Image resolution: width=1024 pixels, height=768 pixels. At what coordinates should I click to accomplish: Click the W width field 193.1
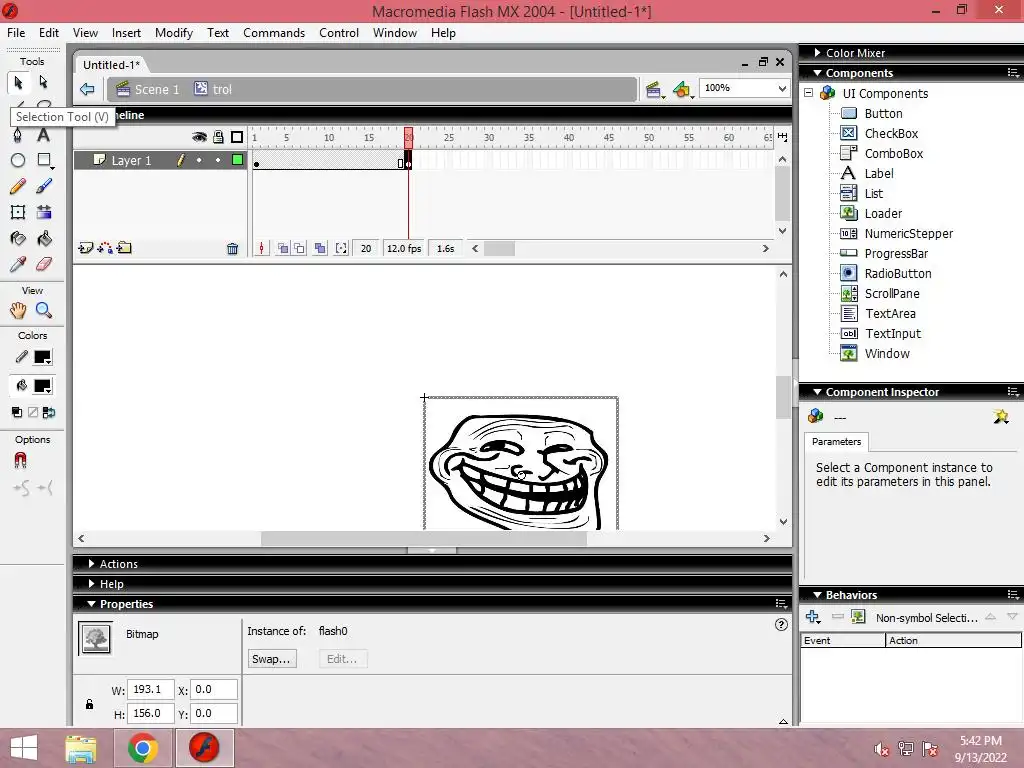pos(151,690)
